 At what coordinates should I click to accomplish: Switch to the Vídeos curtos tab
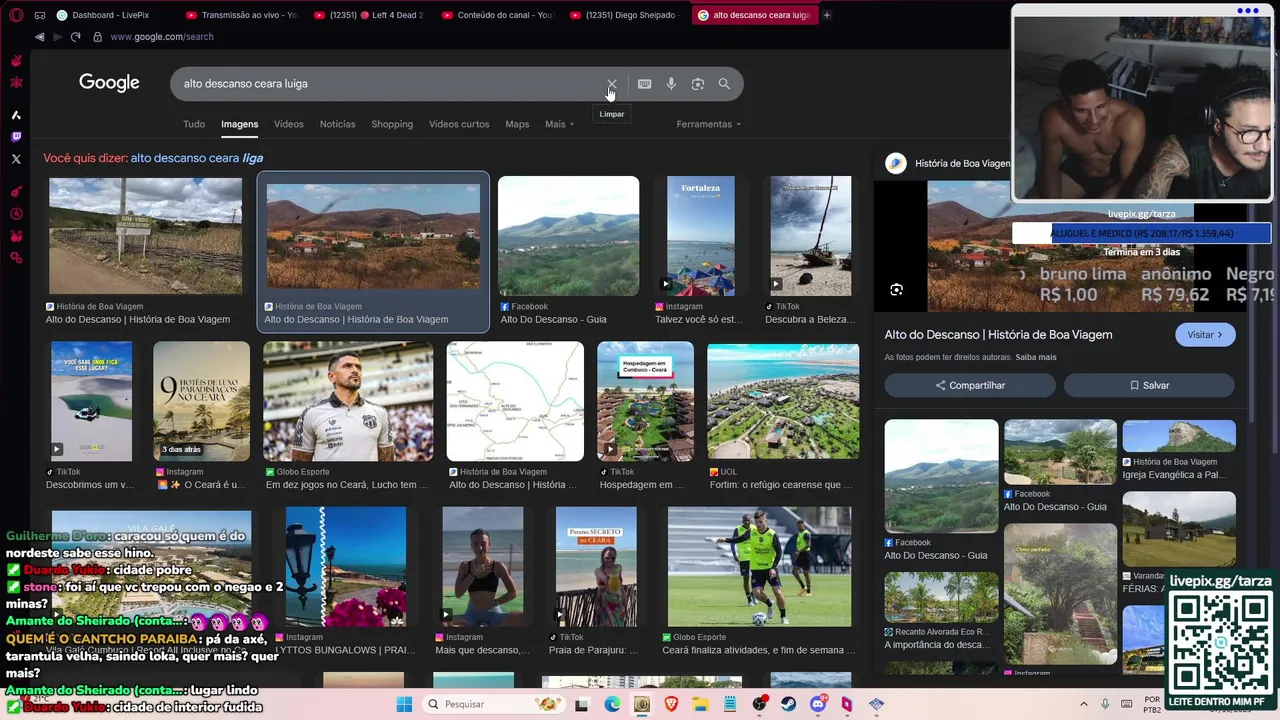[459, 124]
